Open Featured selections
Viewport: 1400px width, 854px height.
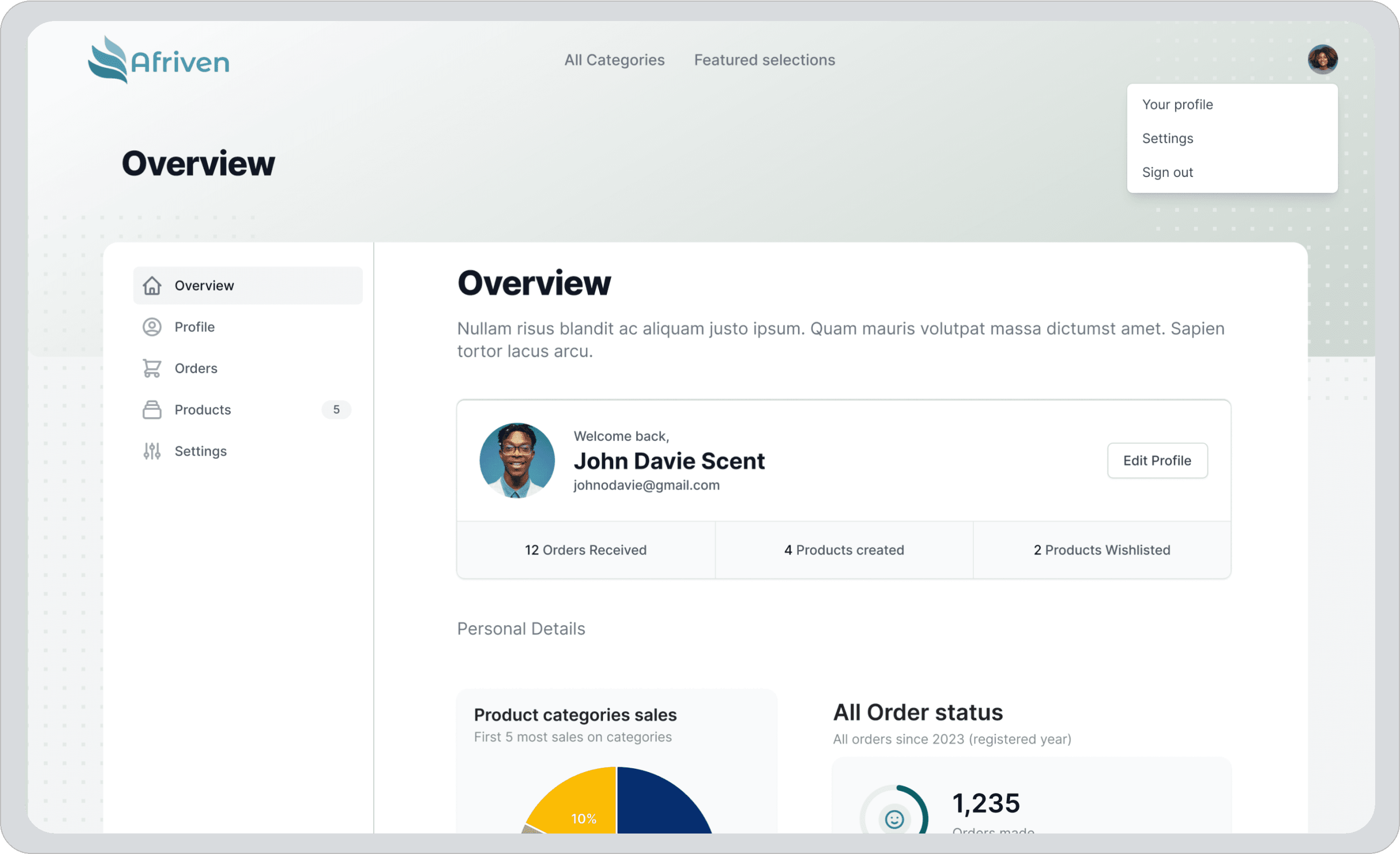[764, 60]
